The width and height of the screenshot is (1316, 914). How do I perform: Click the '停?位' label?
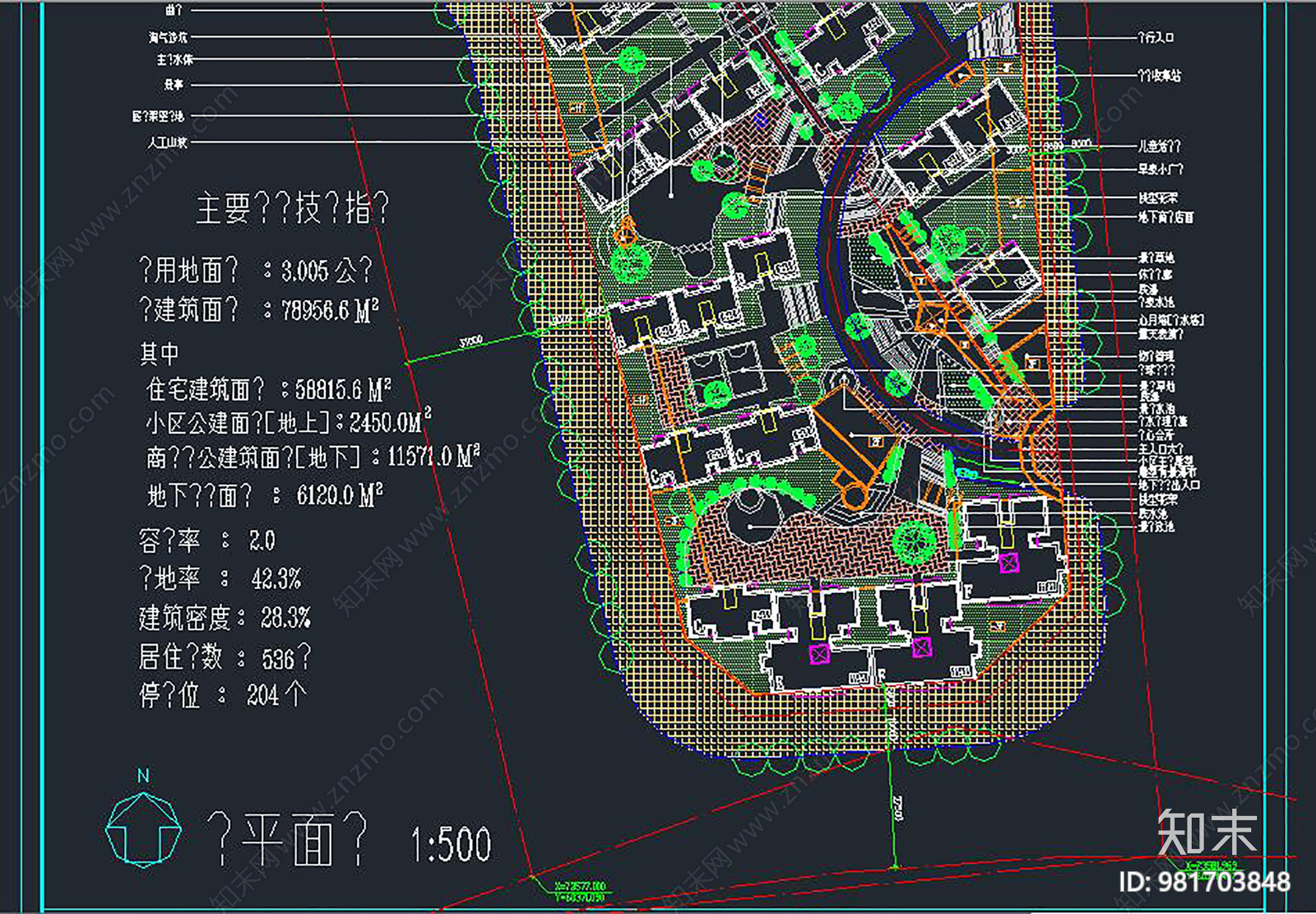[x=169, y=696]
